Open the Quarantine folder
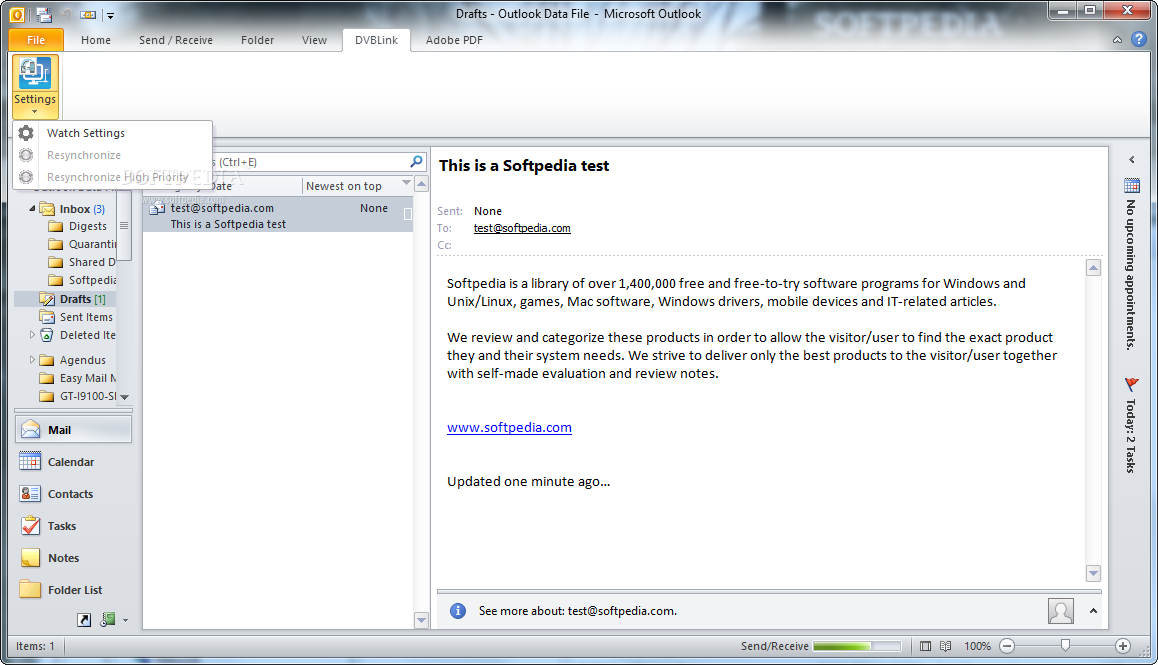Image resolution: width=1158 pixels, height=665 pixels. point(92,245)
